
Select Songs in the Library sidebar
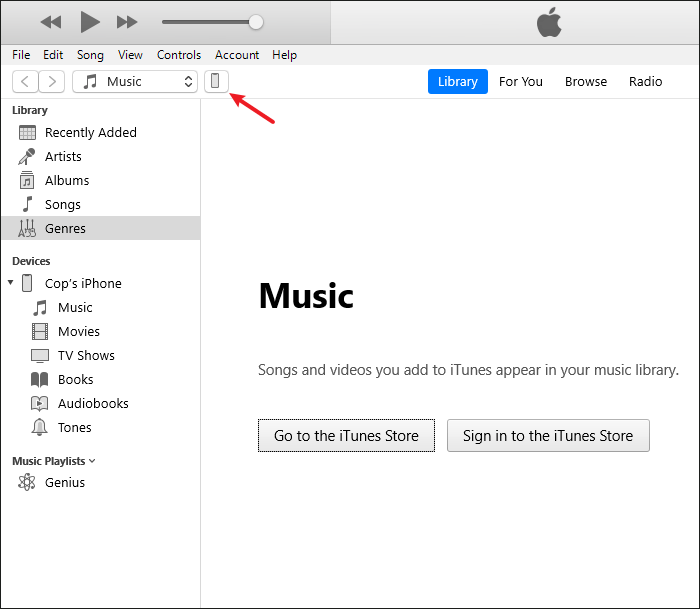[101, 204]
